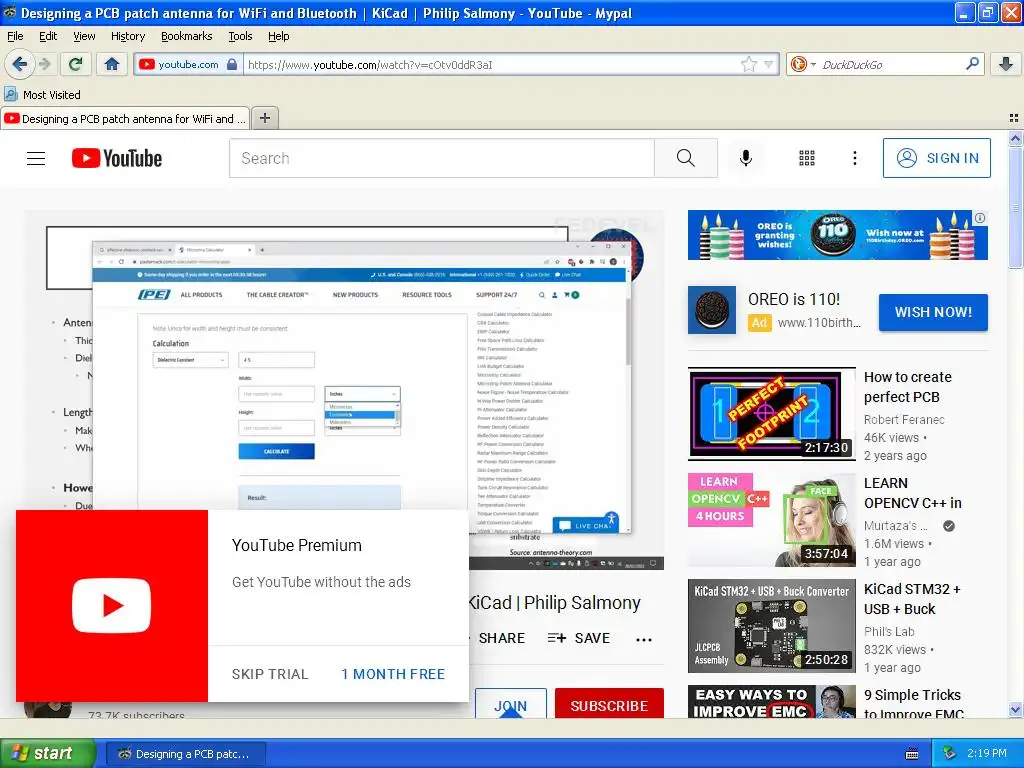The height and width of the screenshot is (768, 1024).
Task: Open the LEARN OPENCV C++ video thumbnail
Action: (x=771, y=520)
